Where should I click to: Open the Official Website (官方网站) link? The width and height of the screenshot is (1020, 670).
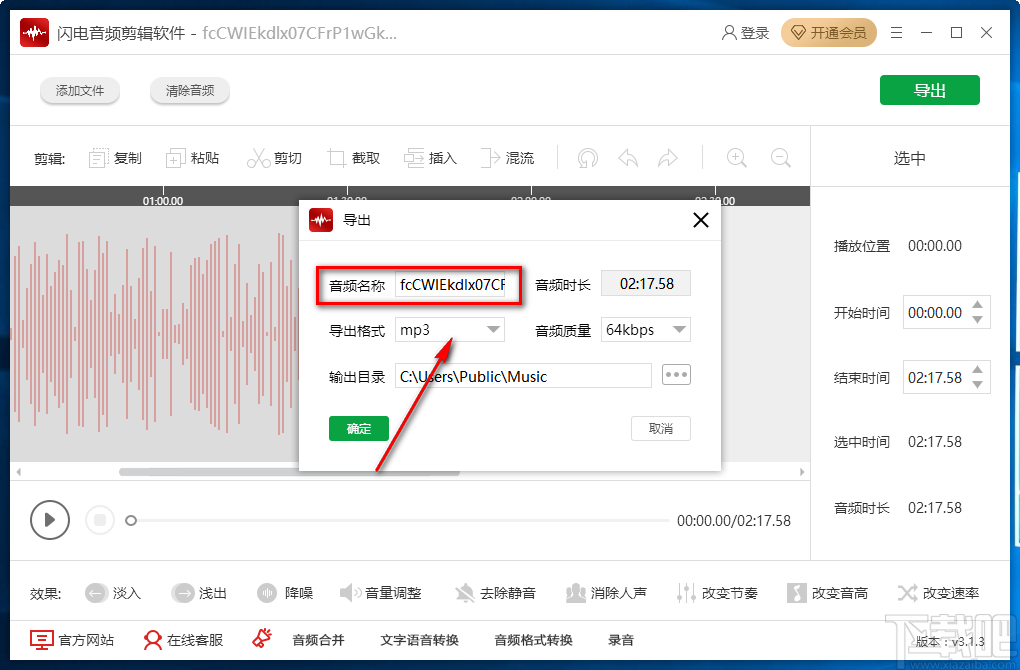[x=72, y=640]
